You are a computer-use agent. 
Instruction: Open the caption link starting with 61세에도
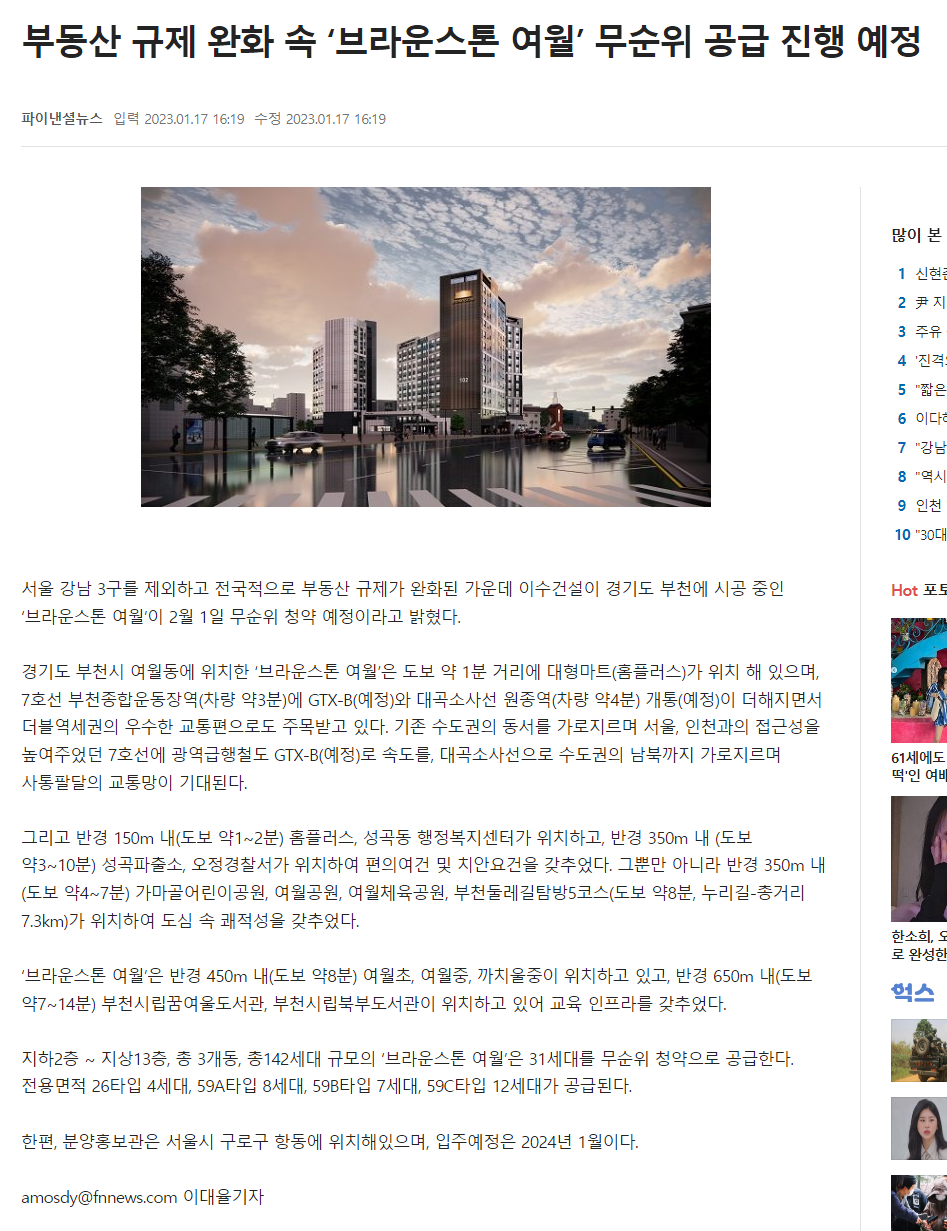(x=919, y=767)
